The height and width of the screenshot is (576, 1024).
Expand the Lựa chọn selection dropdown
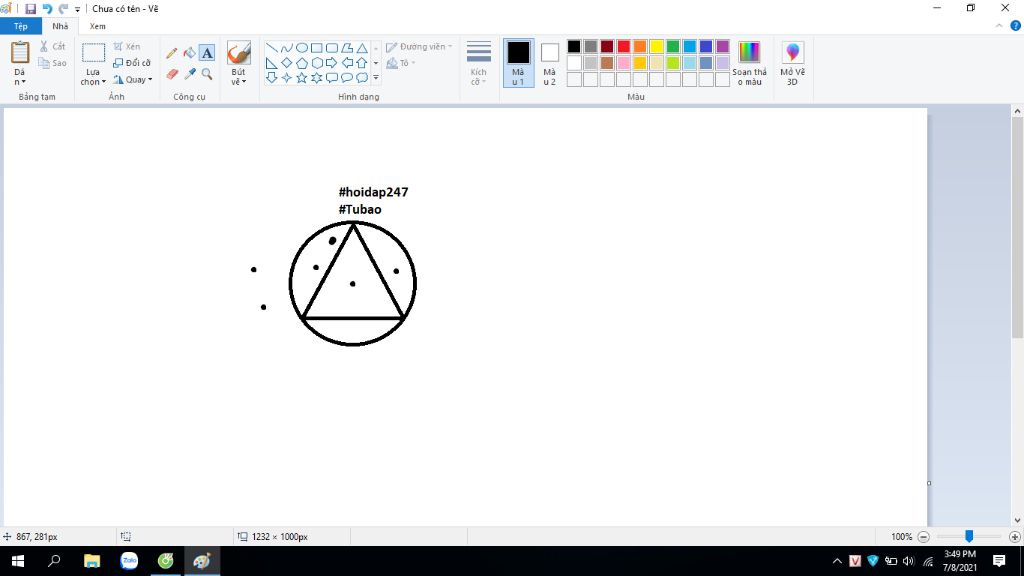93,77
